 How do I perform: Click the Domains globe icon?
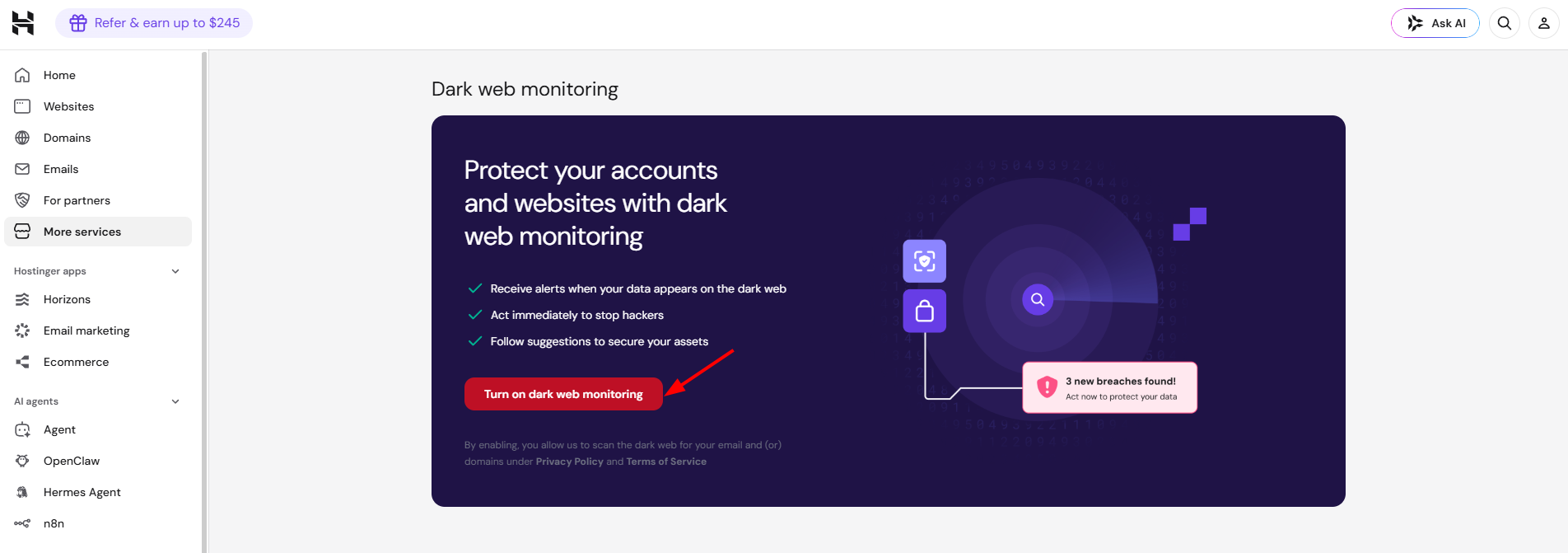22,138
